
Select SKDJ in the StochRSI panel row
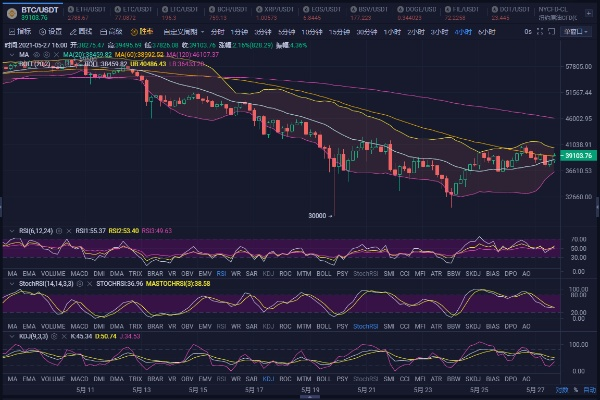point(473,327)
